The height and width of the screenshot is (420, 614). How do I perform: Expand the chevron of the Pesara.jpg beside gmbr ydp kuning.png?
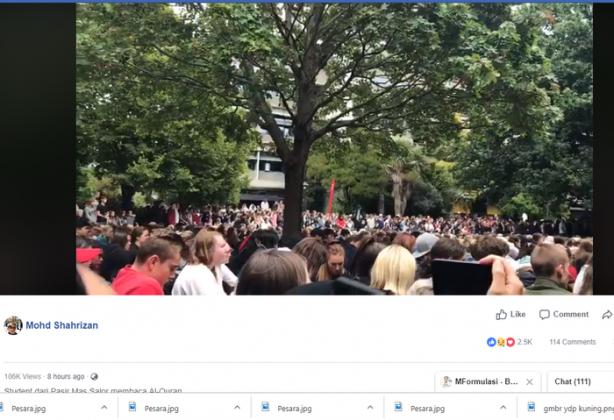[503, 408]
